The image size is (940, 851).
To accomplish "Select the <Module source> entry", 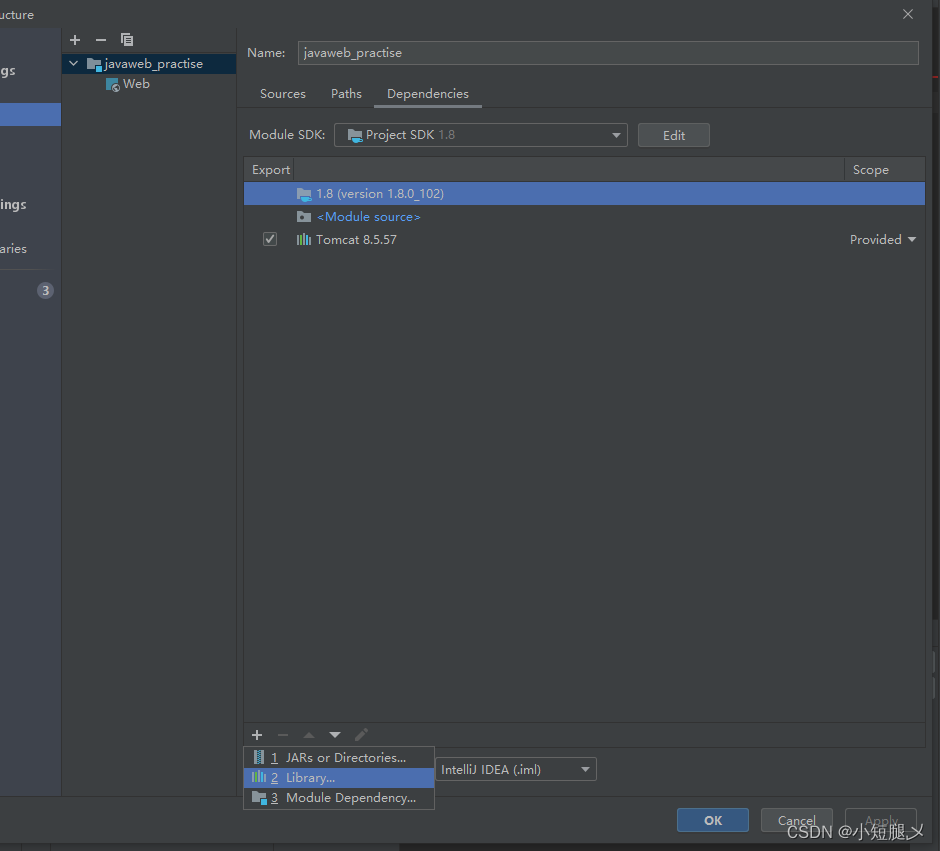I will [369, 217].
